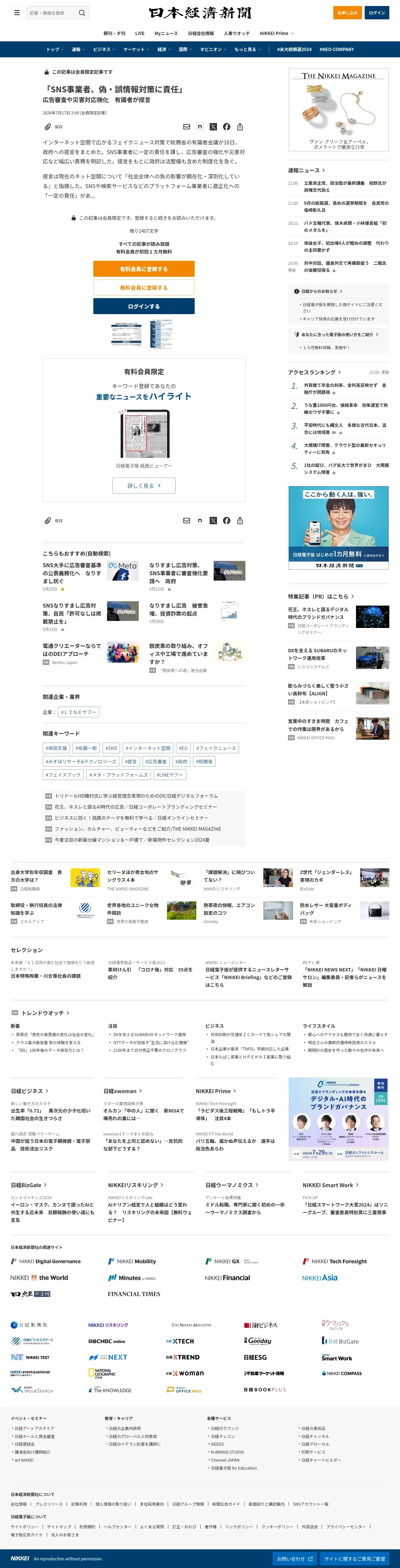Click the 日経 BOOK PLUS logo

coord(265,1390)
